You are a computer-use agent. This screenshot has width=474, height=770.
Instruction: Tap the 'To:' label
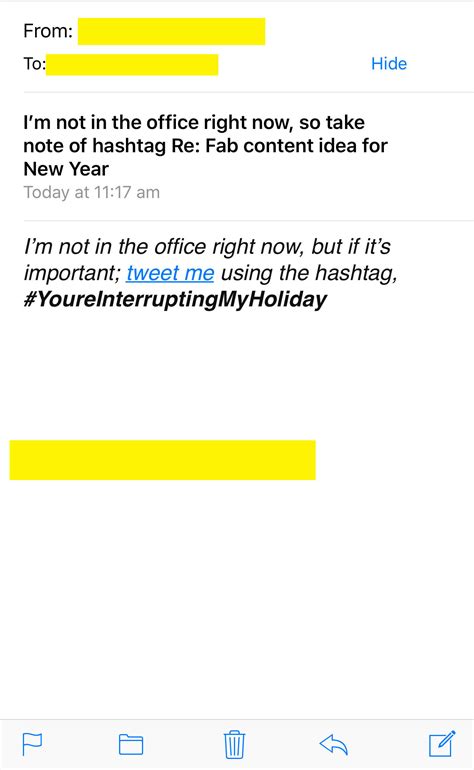point(34,63)
